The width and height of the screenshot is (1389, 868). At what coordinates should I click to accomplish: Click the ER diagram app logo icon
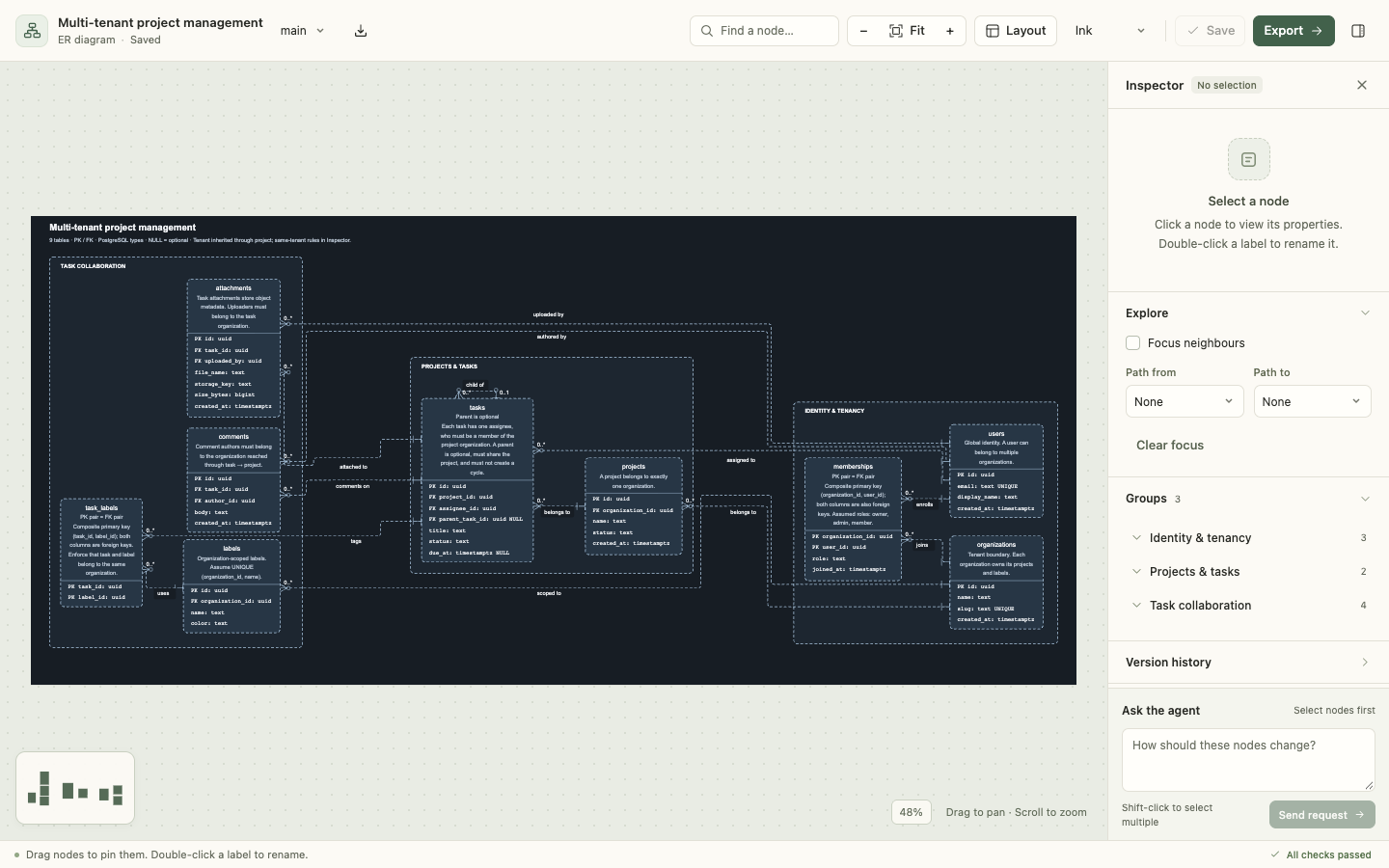pos(32,31)
